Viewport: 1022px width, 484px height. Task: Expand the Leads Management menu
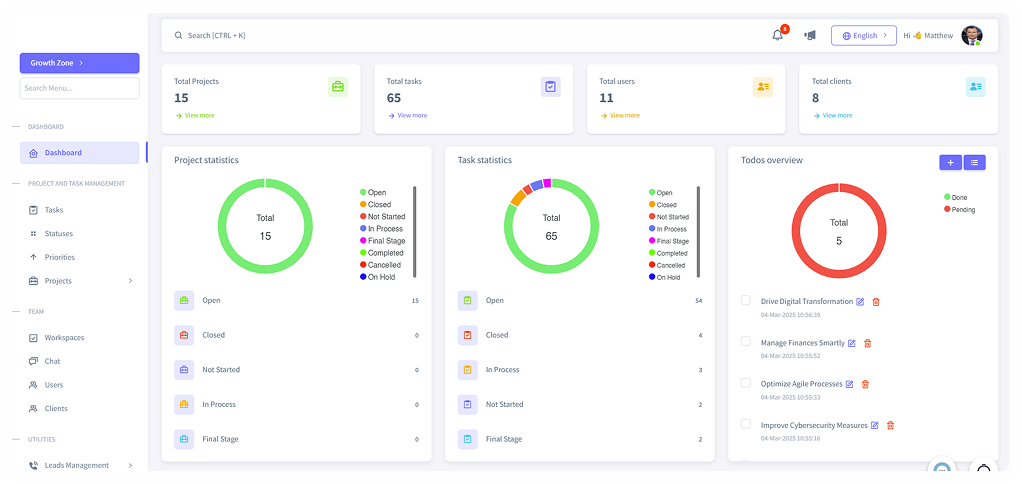tap(130, 465)
